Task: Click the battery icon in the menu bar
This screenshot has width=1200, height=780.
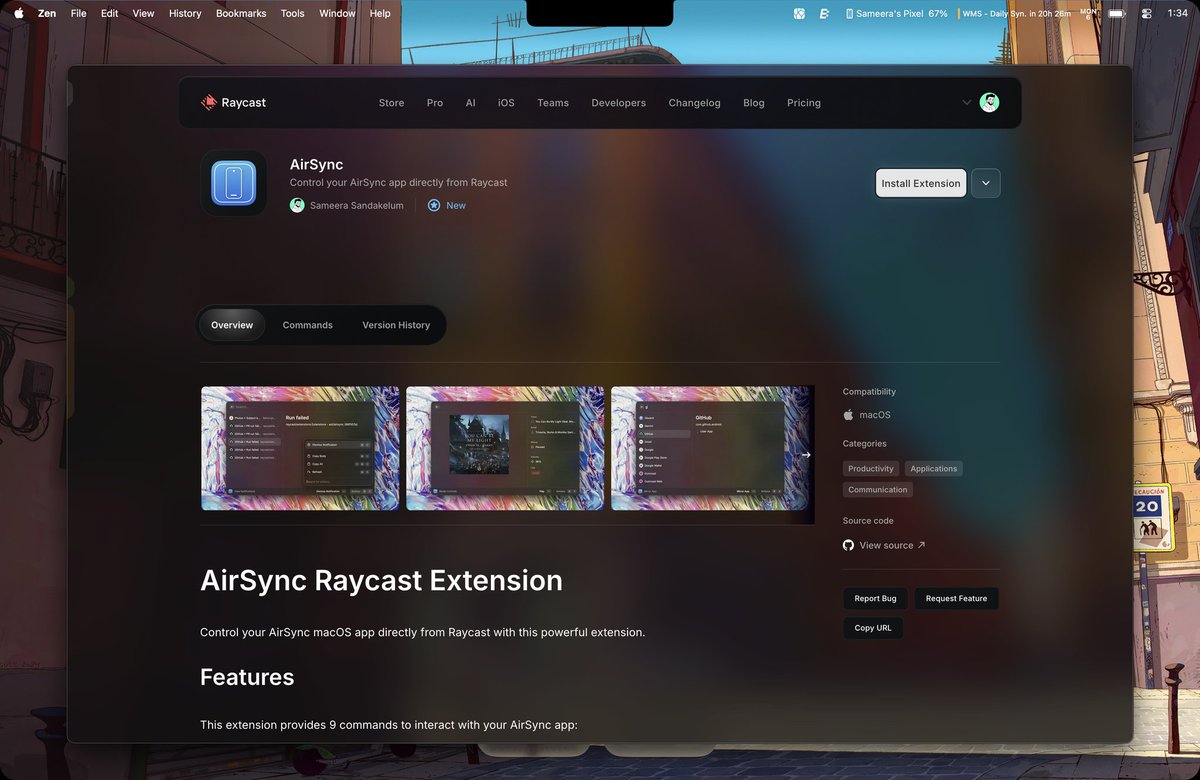Action: [1116, 13]
